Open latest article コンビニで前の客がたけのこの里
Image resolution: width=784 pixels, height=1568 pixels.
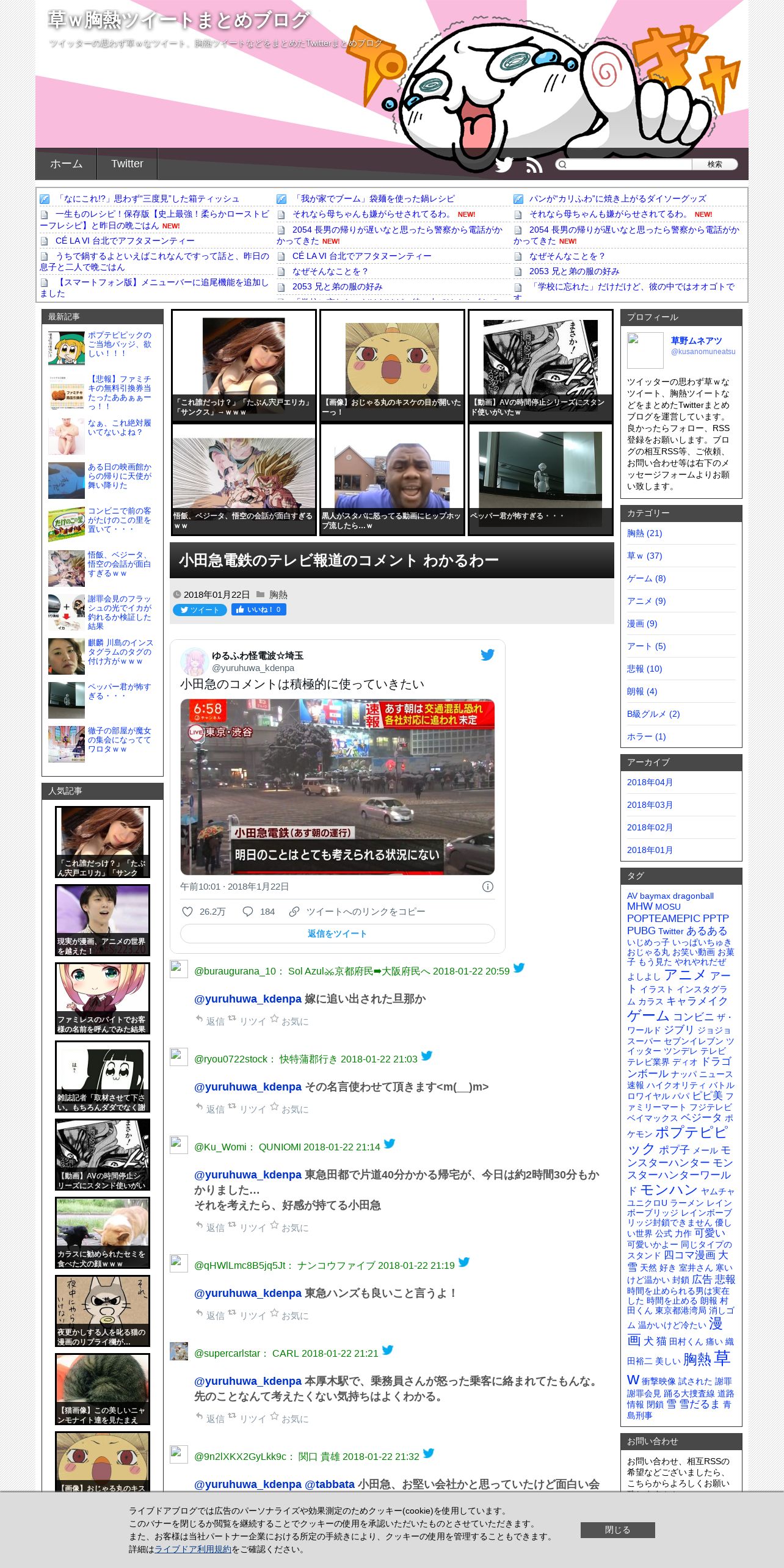120,520
